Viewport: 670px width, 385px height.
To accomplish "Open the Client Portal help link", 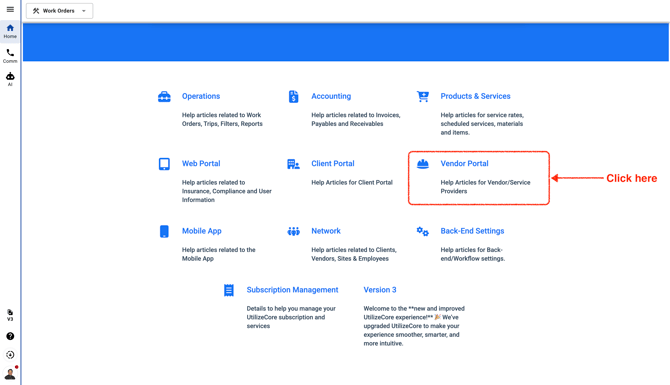I will click(333, 163).
